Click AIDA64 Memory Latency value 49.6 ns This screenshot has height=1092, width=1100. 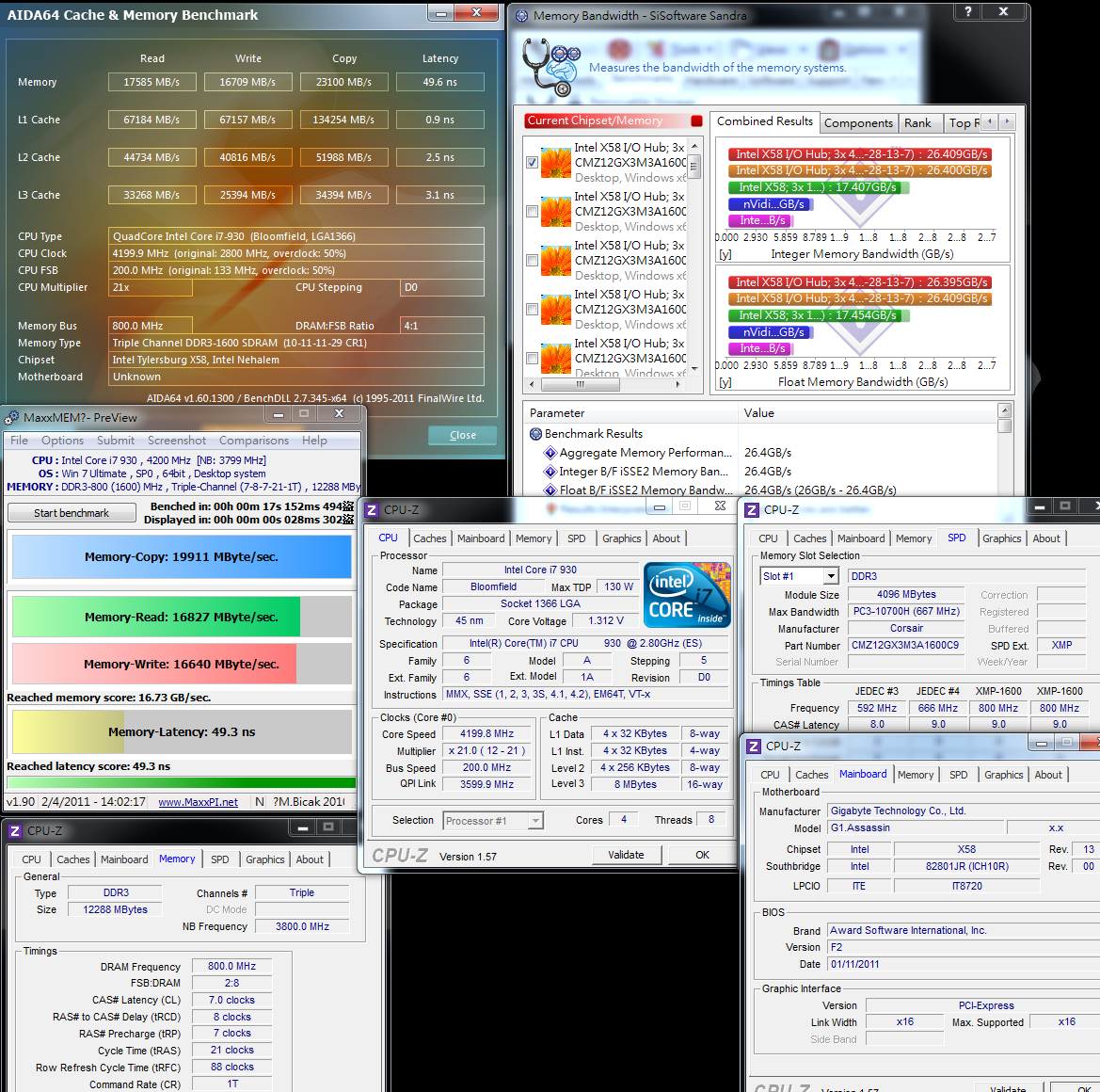(x=439, y=82)
